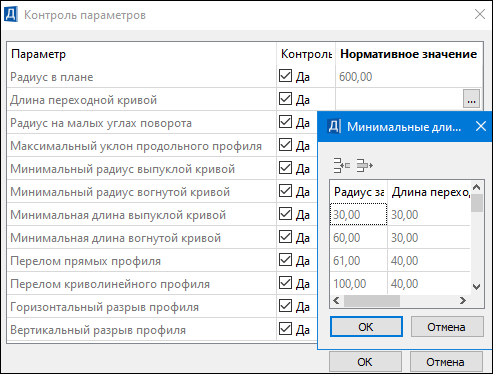Select the Длина переходной кривой parameter name

pyautogui.click(x=83, y=100)
